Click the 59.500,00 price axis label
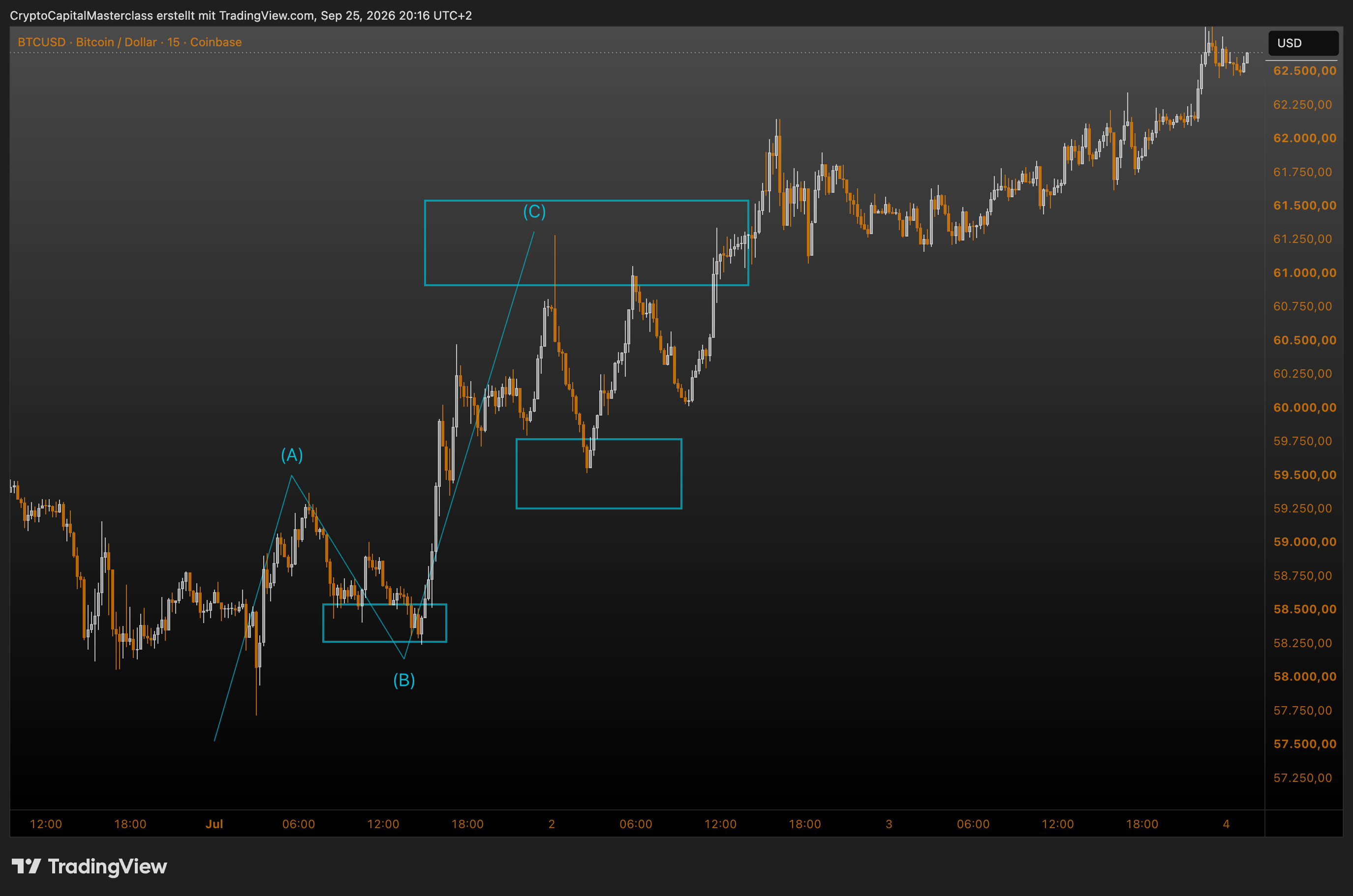 pyautogui.click(x=1305, y=475)
